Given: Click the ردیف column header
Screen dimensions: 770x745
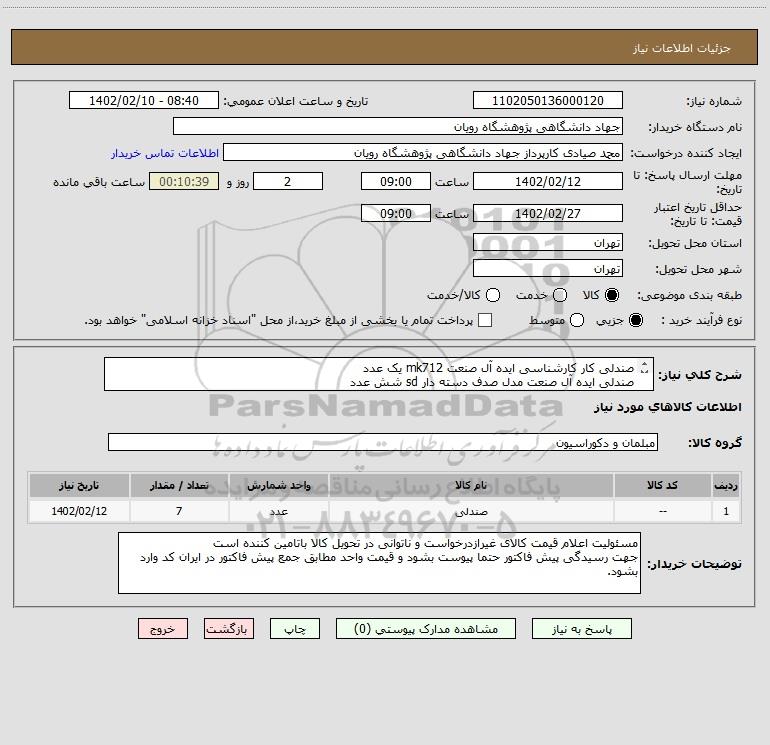Looking at the screenshot, I should pyautogui.click(x=726, y=485).
